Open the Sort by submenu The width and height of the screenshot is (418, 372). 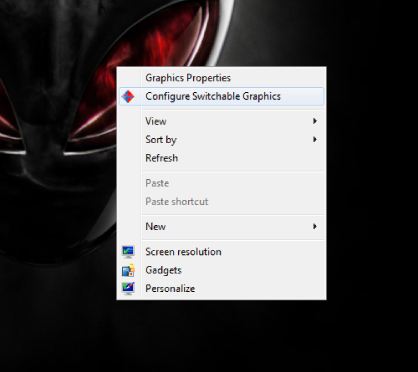click(221, 139)
